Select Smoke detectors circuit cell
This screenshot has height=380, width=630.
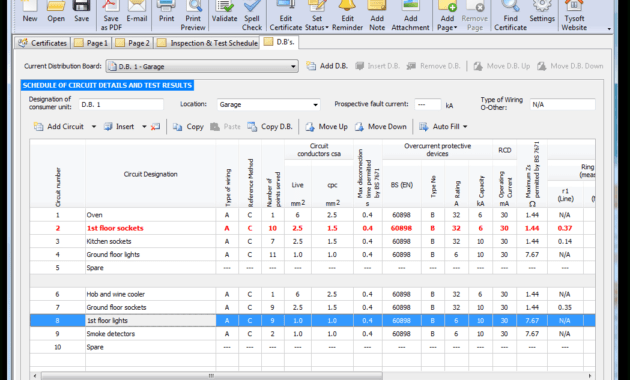(x=151, y=334)
